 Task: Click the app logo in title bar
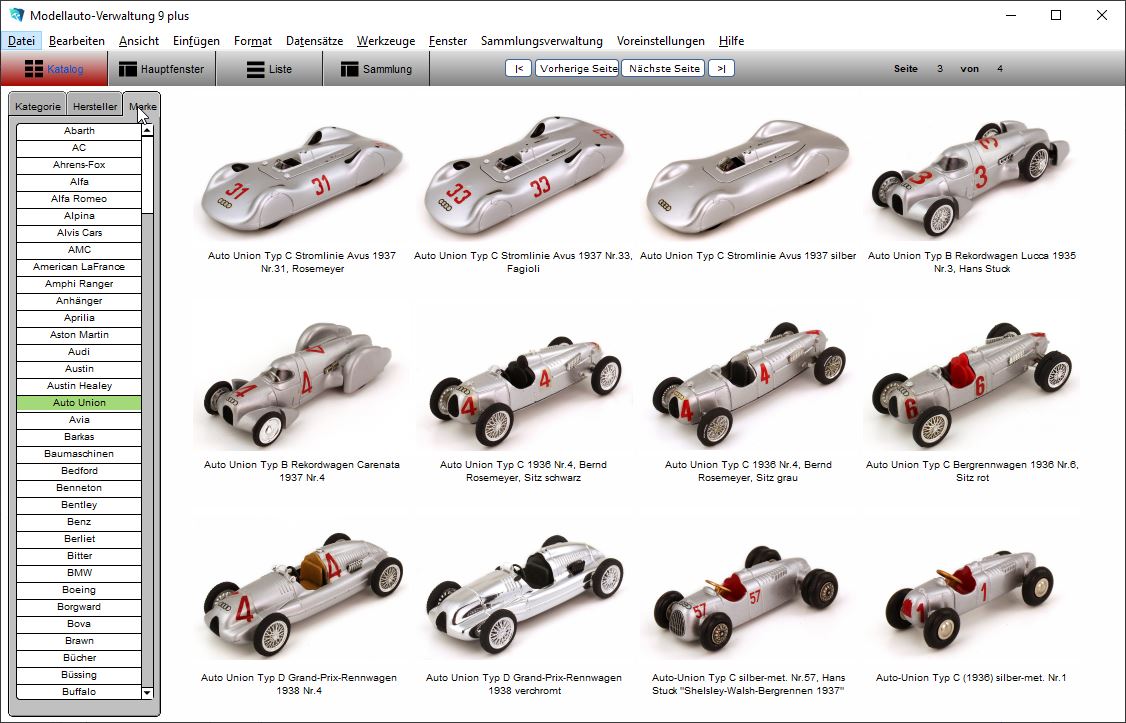tap(16, 16)
